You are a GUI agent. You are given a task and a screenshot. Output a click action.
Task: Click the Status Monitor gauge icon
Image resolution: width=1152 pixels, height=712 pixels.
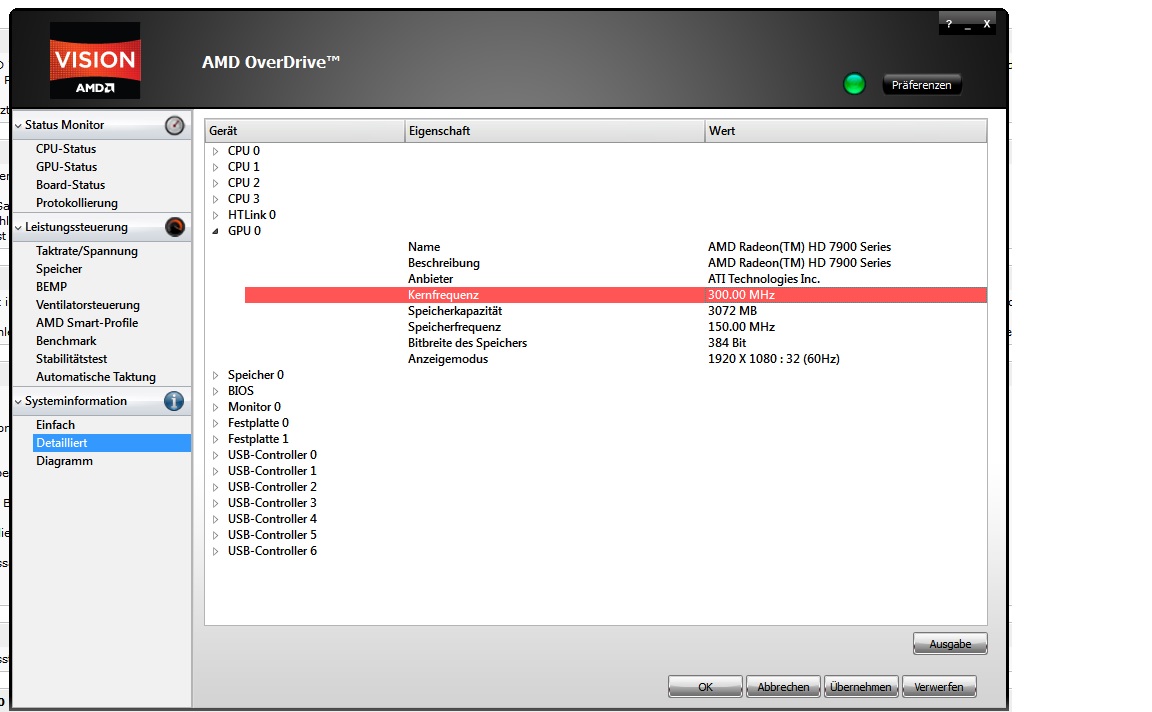(174, 126)
